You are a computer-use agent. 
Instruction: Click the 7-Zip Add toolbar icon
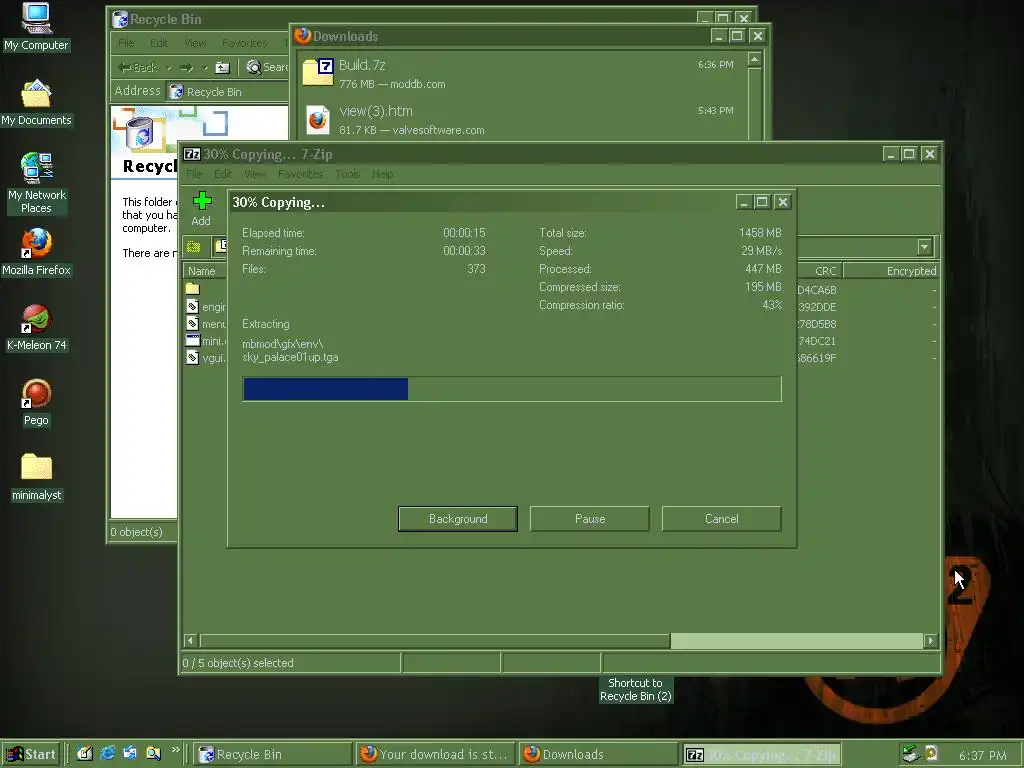[x=202, y=201]
